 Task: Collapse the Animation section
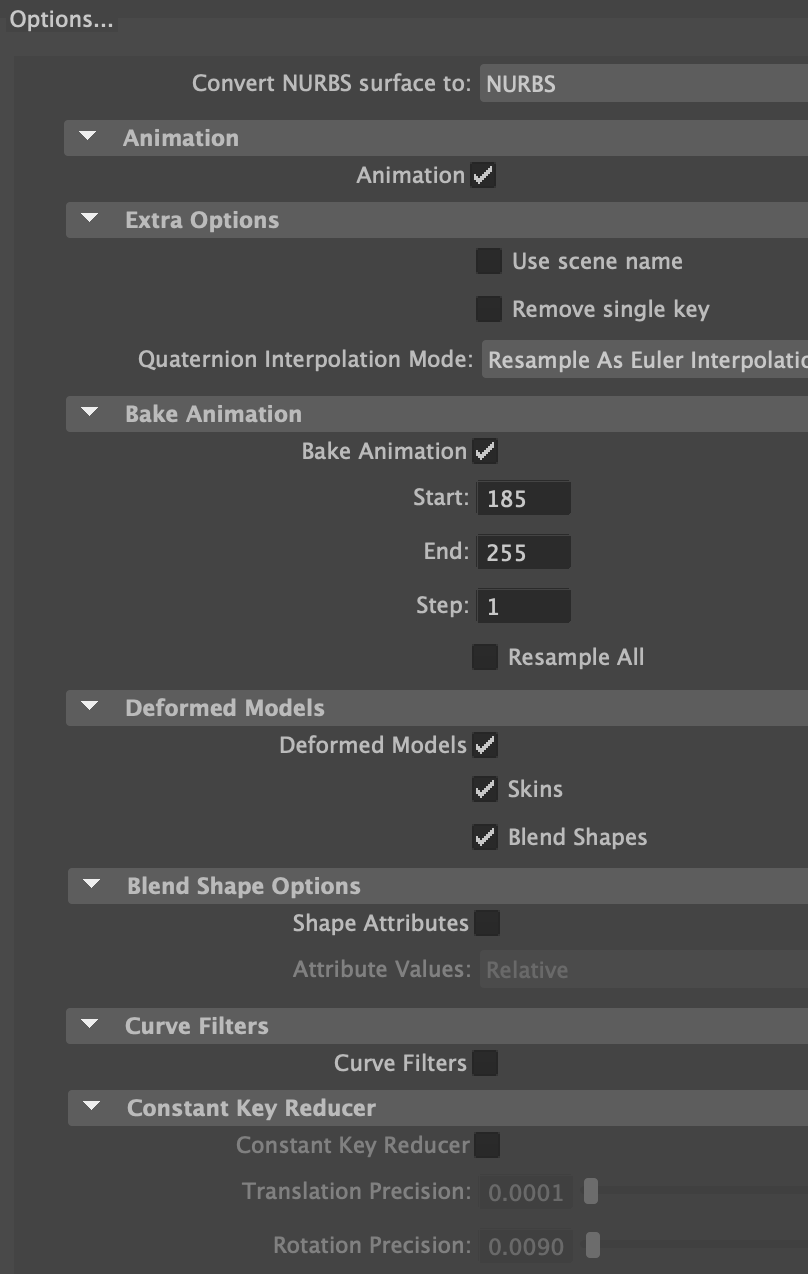click(89, 137)
